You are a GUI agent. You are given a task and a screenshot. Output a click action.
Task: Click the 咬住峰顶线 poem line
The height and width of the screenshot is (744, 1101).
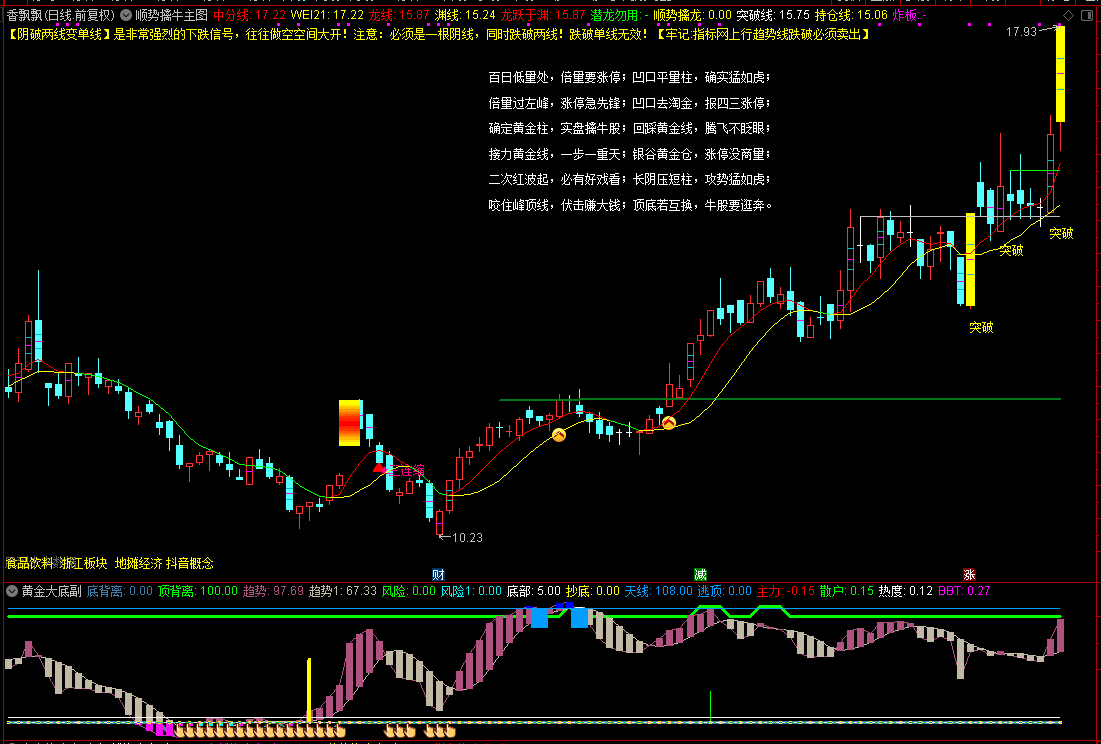coord(630,205)
